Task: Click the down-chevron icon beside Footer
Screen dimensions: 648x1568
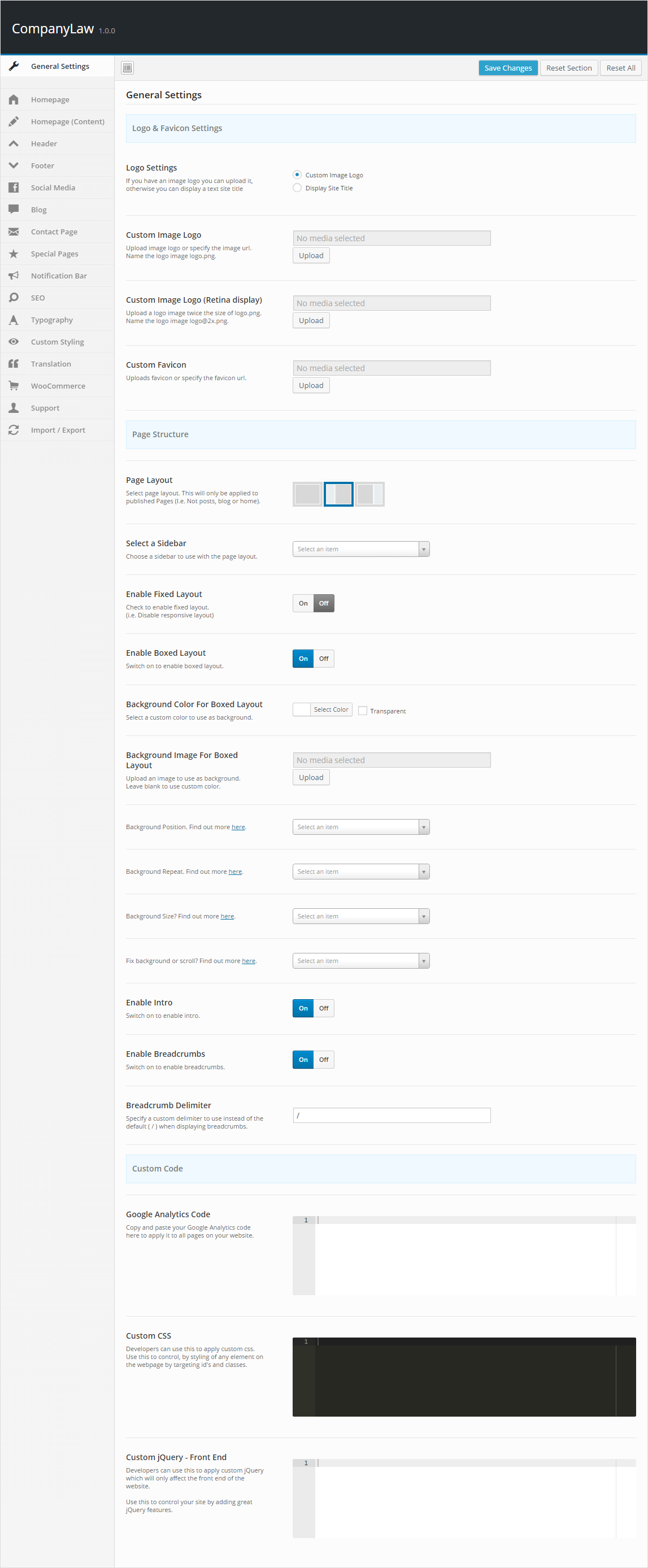Action: point(14,165)
